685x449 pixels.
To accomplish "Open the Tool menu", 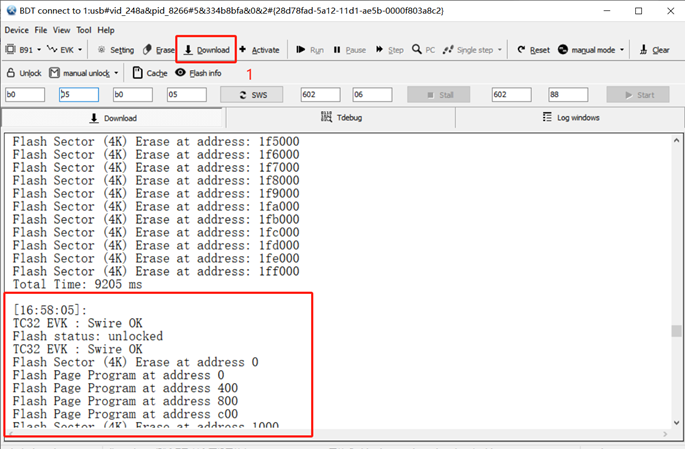I will pos(83,30).
